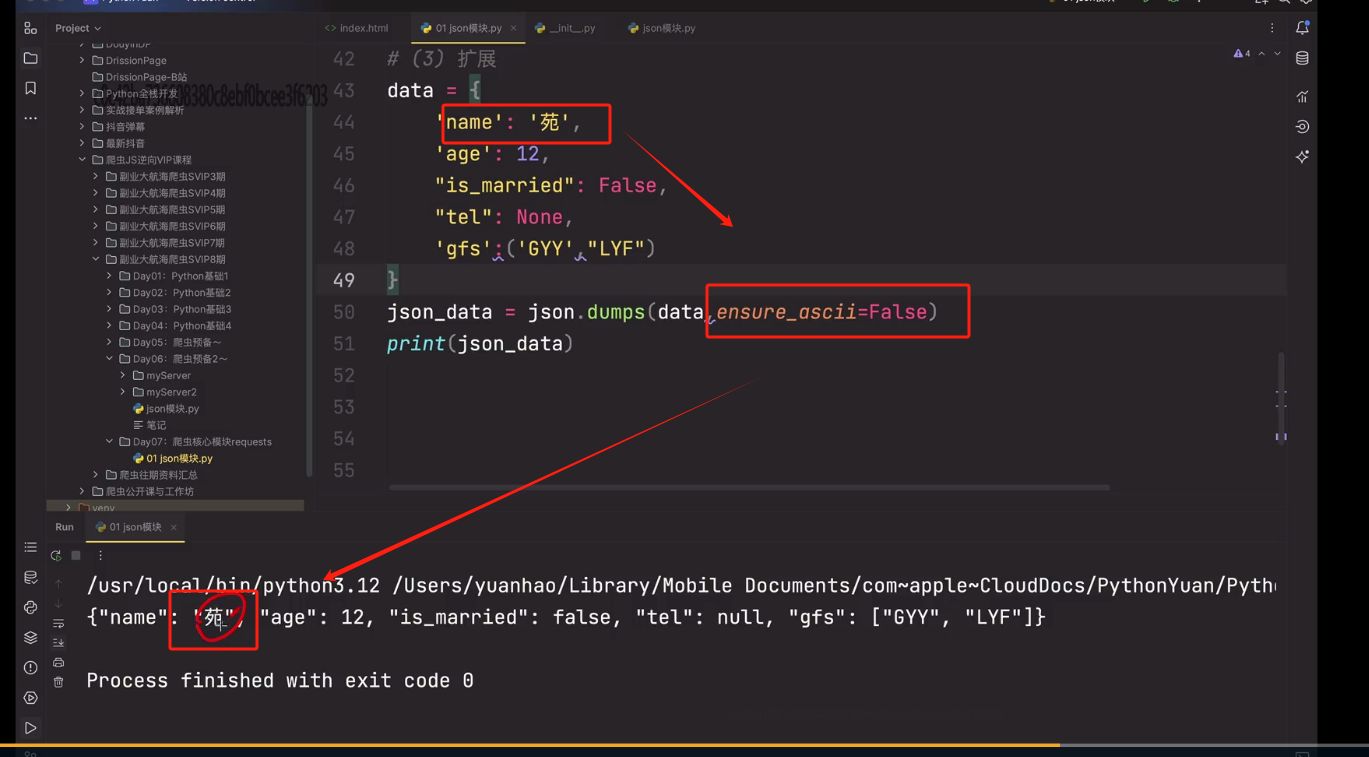Open more run toolbar actions
The width and height of the screenshot is (1369, 757).
coord(100,555)
